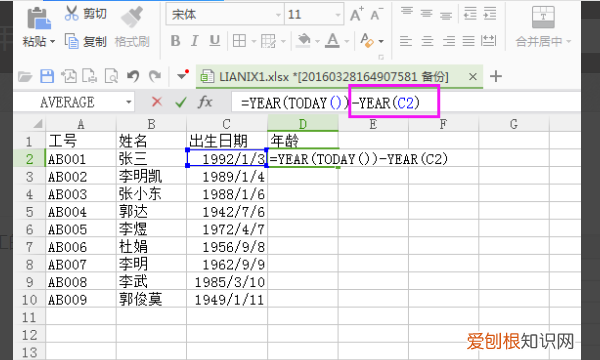The image size is (600, 360).
Task: Open the Name Box dropdown showing AVERAGE
Action: click(129, 102)
